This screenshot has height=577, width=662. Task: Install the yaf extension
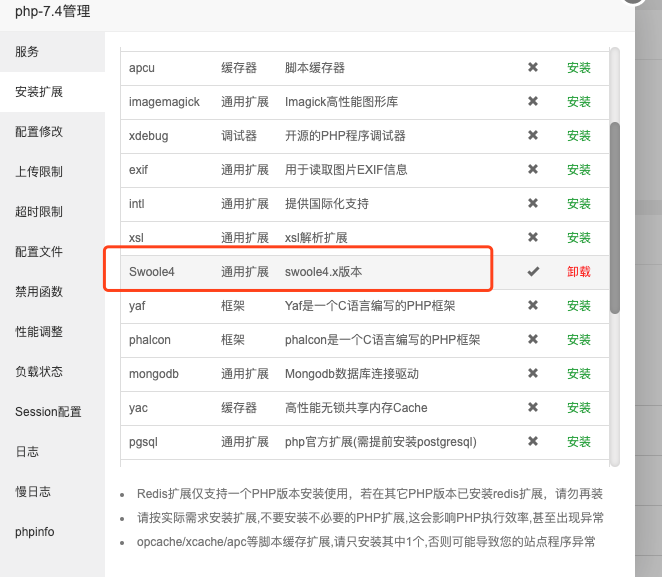pos(578,306)
